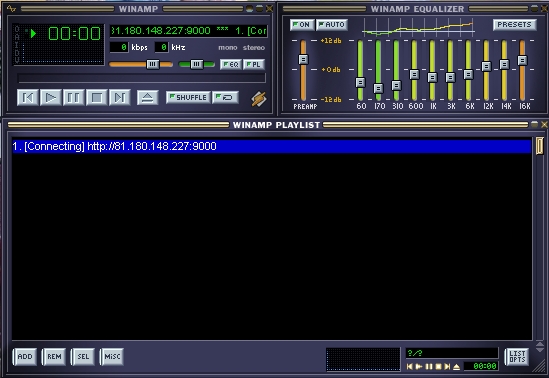The width and height of the screenshot is (549, 378).
Task: Turn equalizer ON button off
Action: coord(302,25)
